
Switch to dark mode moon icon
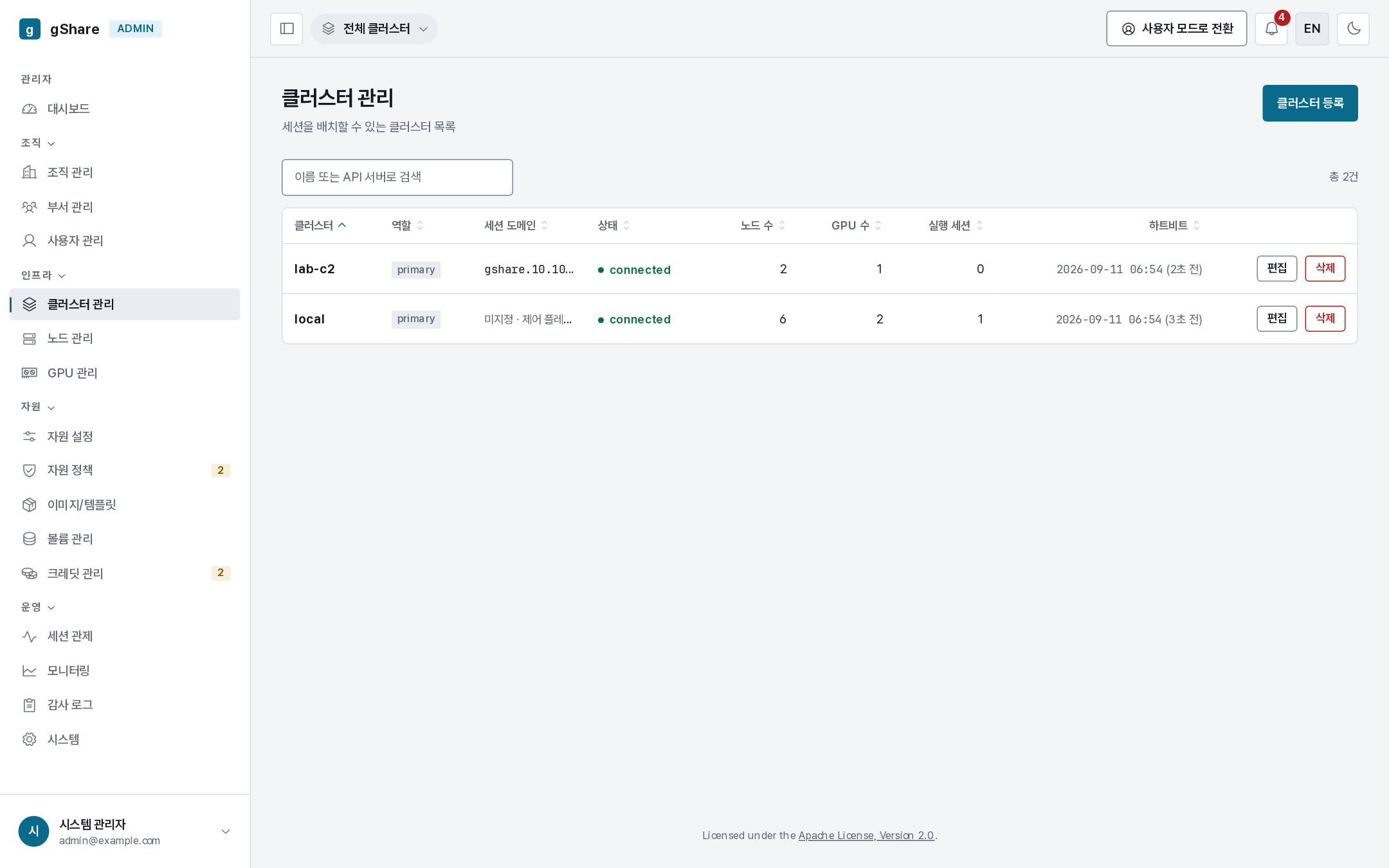click(x=1353, y=29)
